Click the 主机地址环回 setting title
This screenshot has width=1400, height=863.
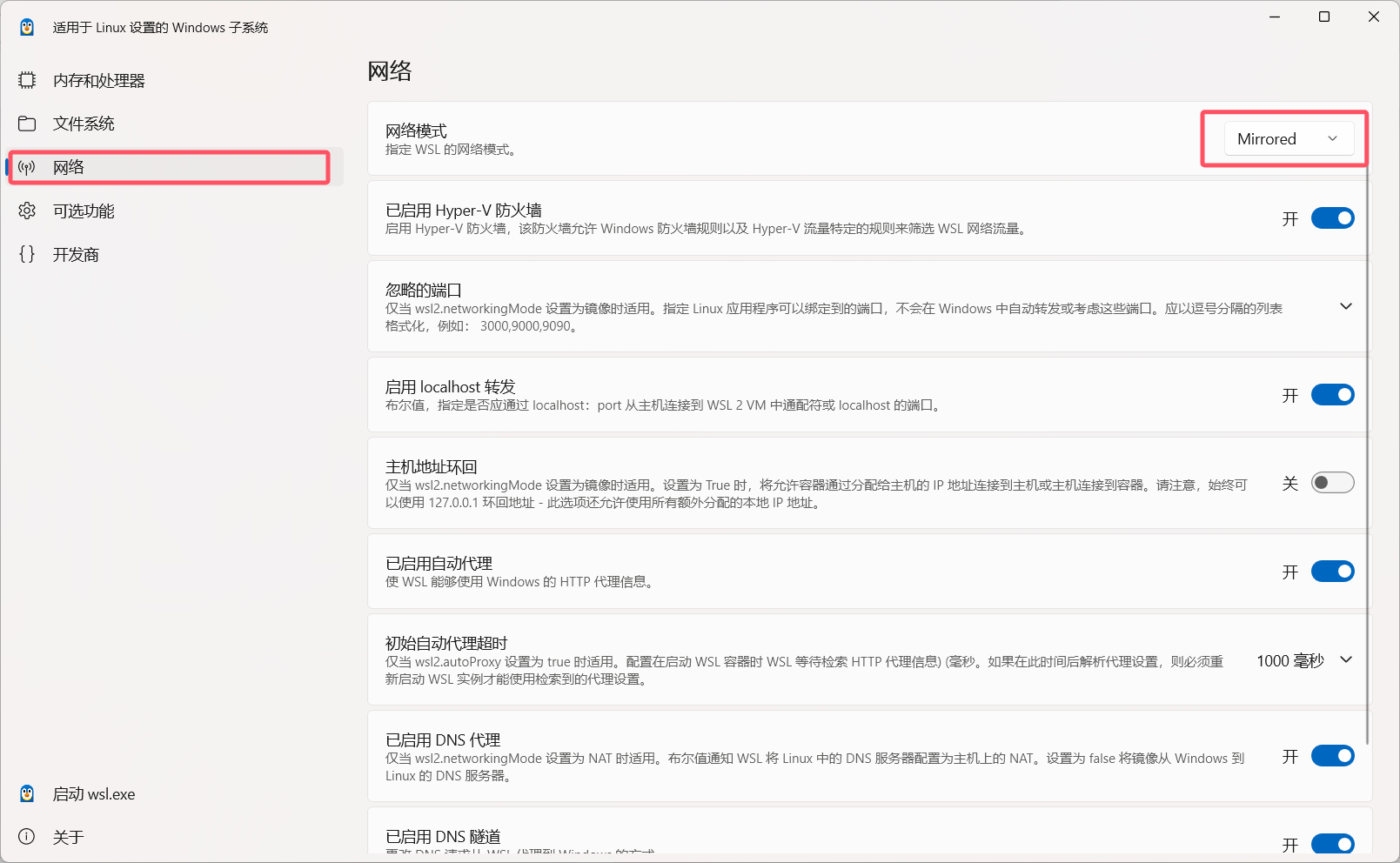432,466
